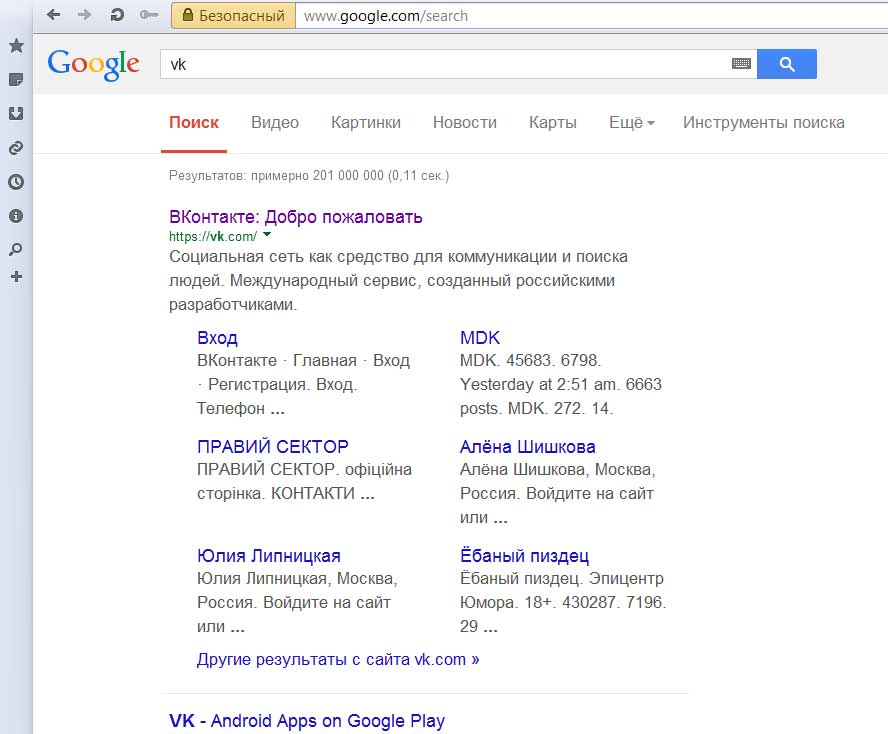Click the blue Google search button
The image size is (888, 734).
[787, 64]
